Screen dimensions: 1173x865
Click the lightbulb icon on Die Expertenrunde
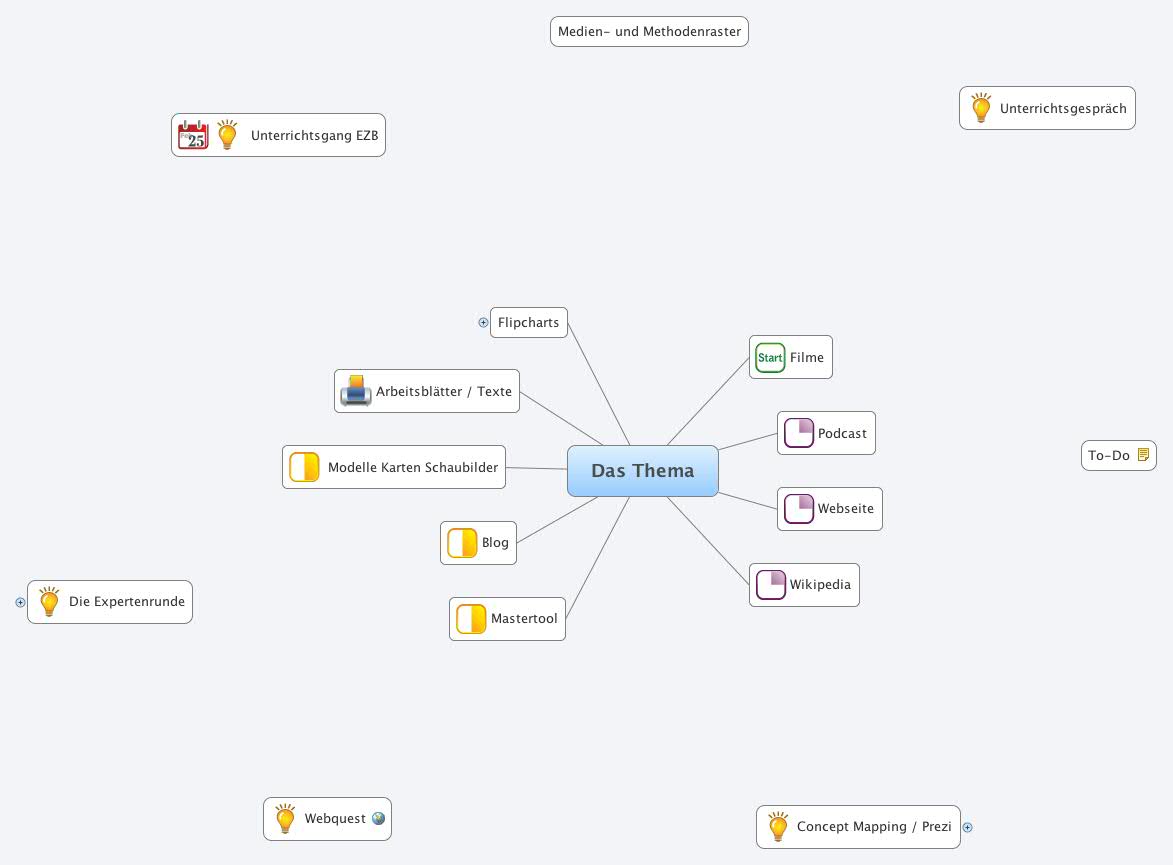[x=48, y=601]
